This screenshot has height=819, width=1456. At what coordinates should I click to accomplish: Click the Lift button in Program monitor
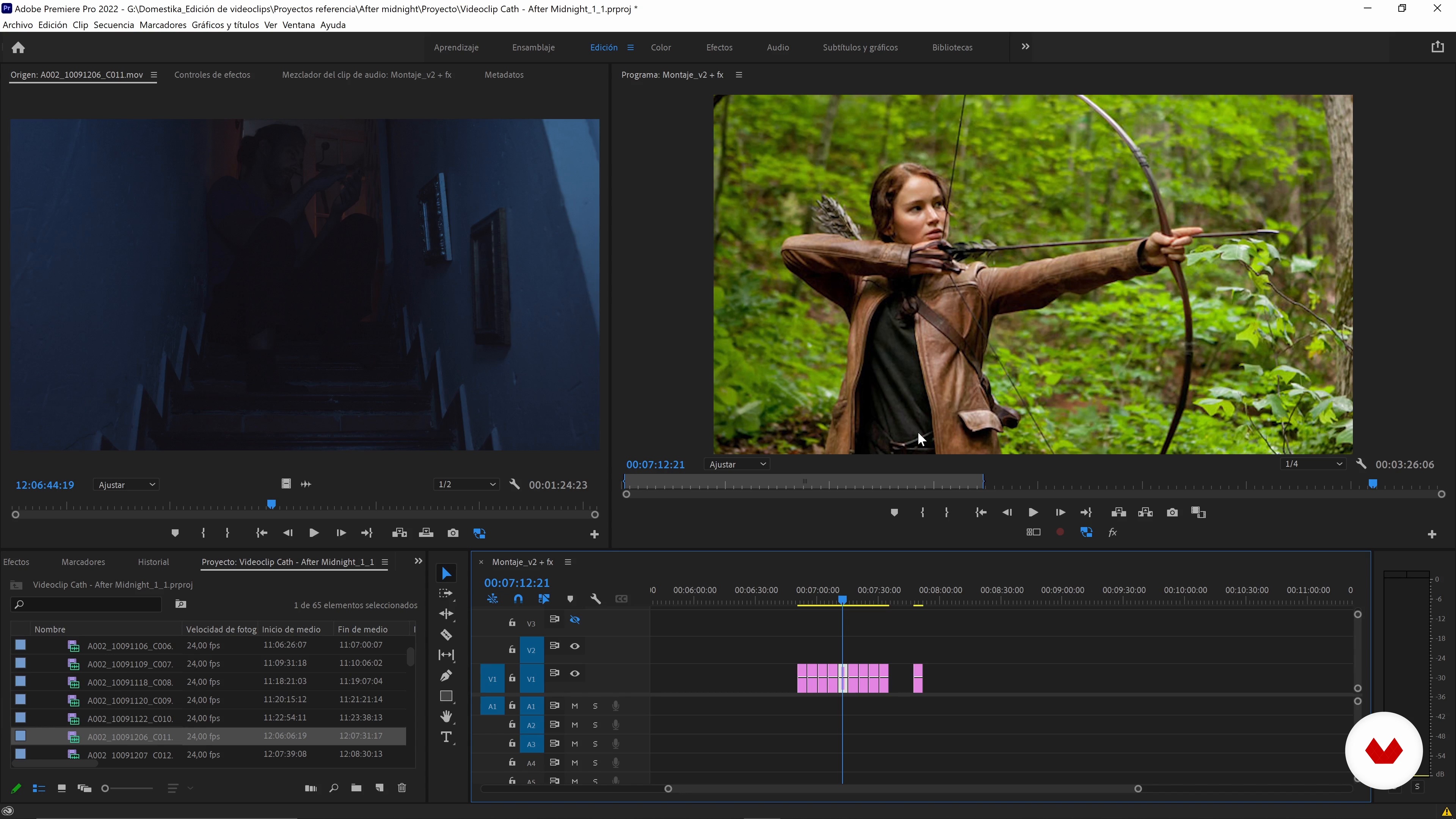click(x=1119, y=513)
